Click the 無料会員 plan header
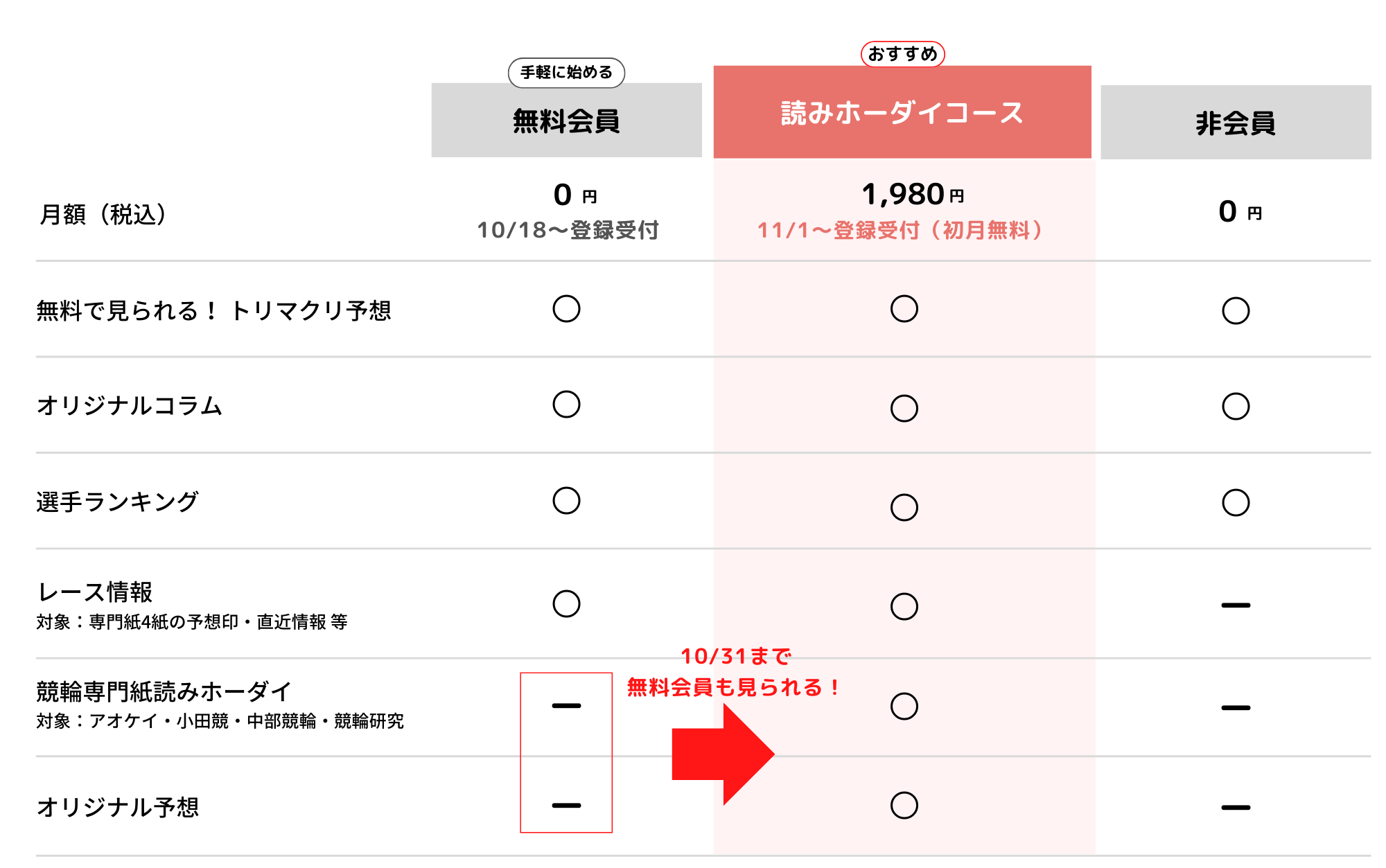 pos(566,121)
